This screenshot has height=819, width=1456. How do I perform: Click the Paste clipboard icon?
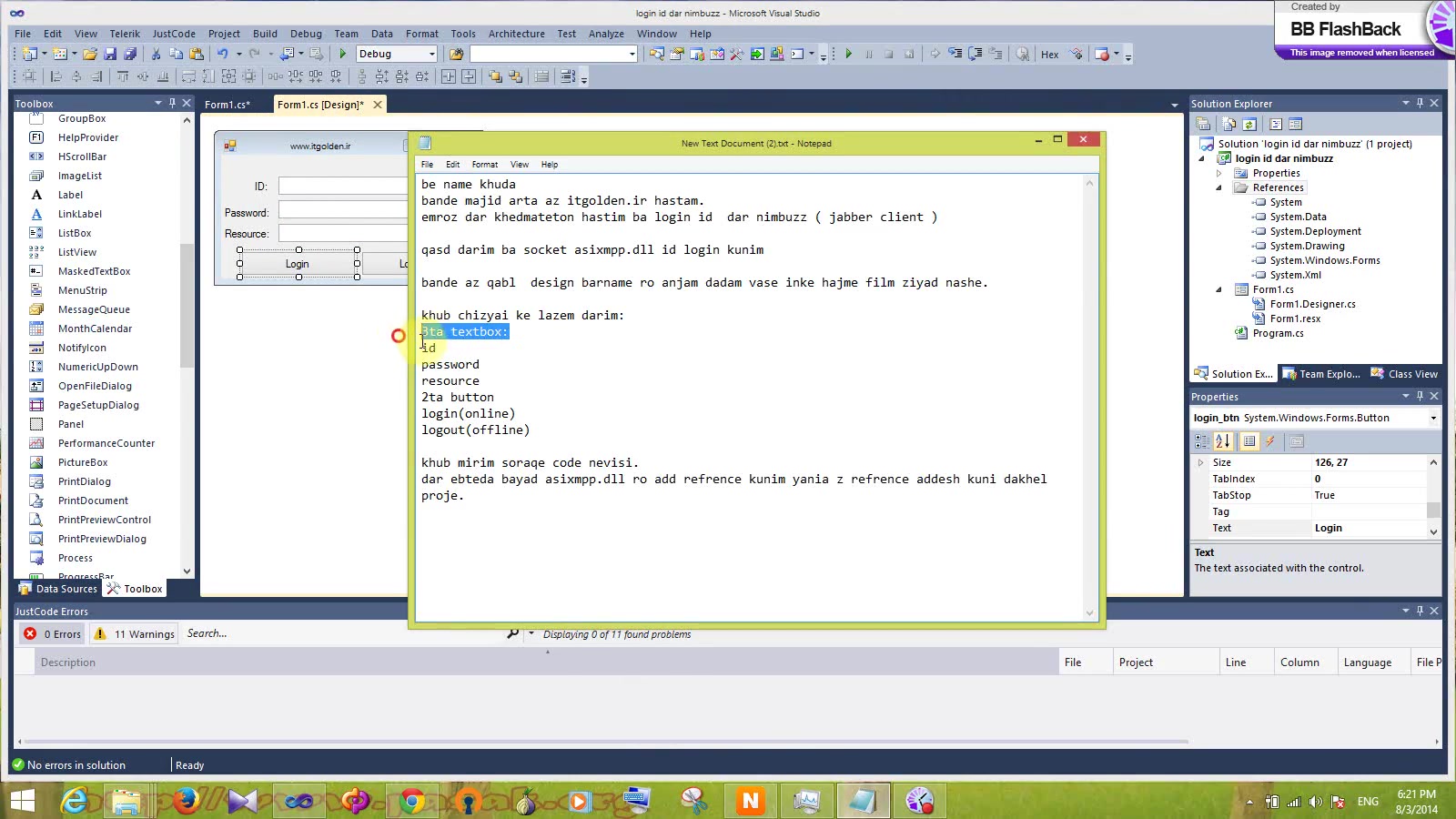196,55
